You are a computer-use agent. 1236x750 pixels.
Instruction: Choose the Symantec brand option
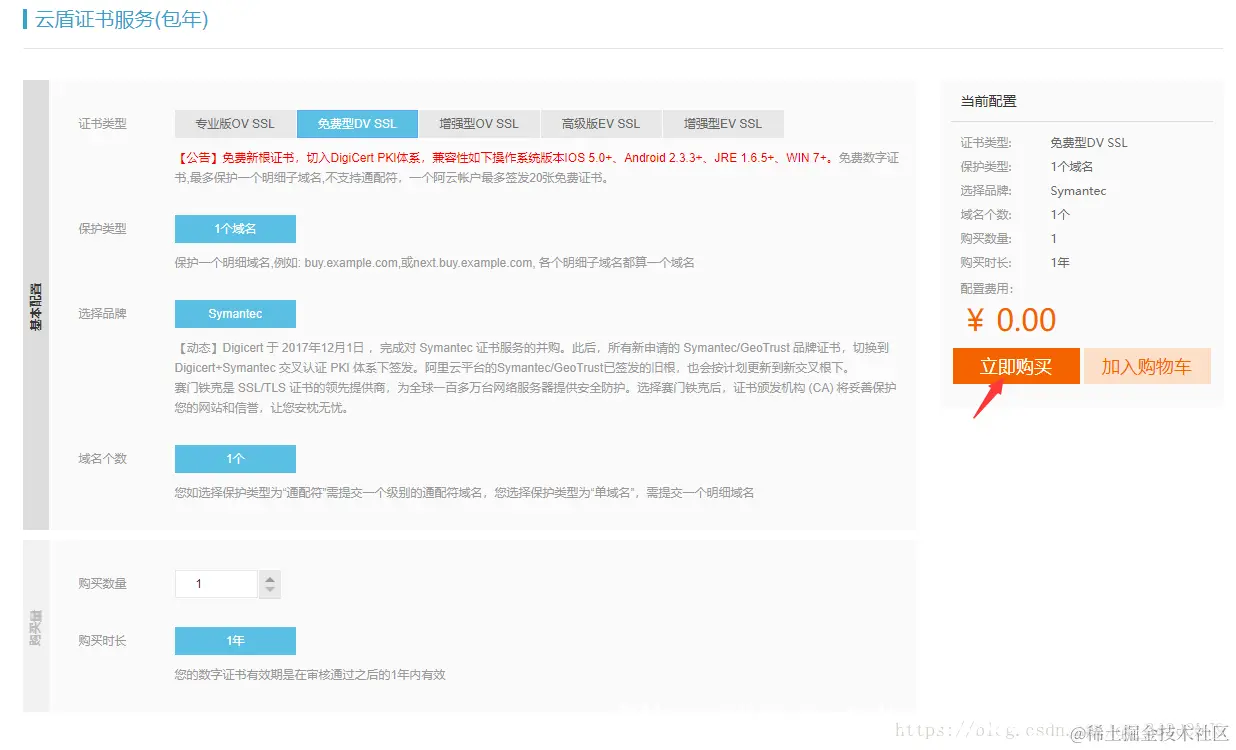(235, 314)
